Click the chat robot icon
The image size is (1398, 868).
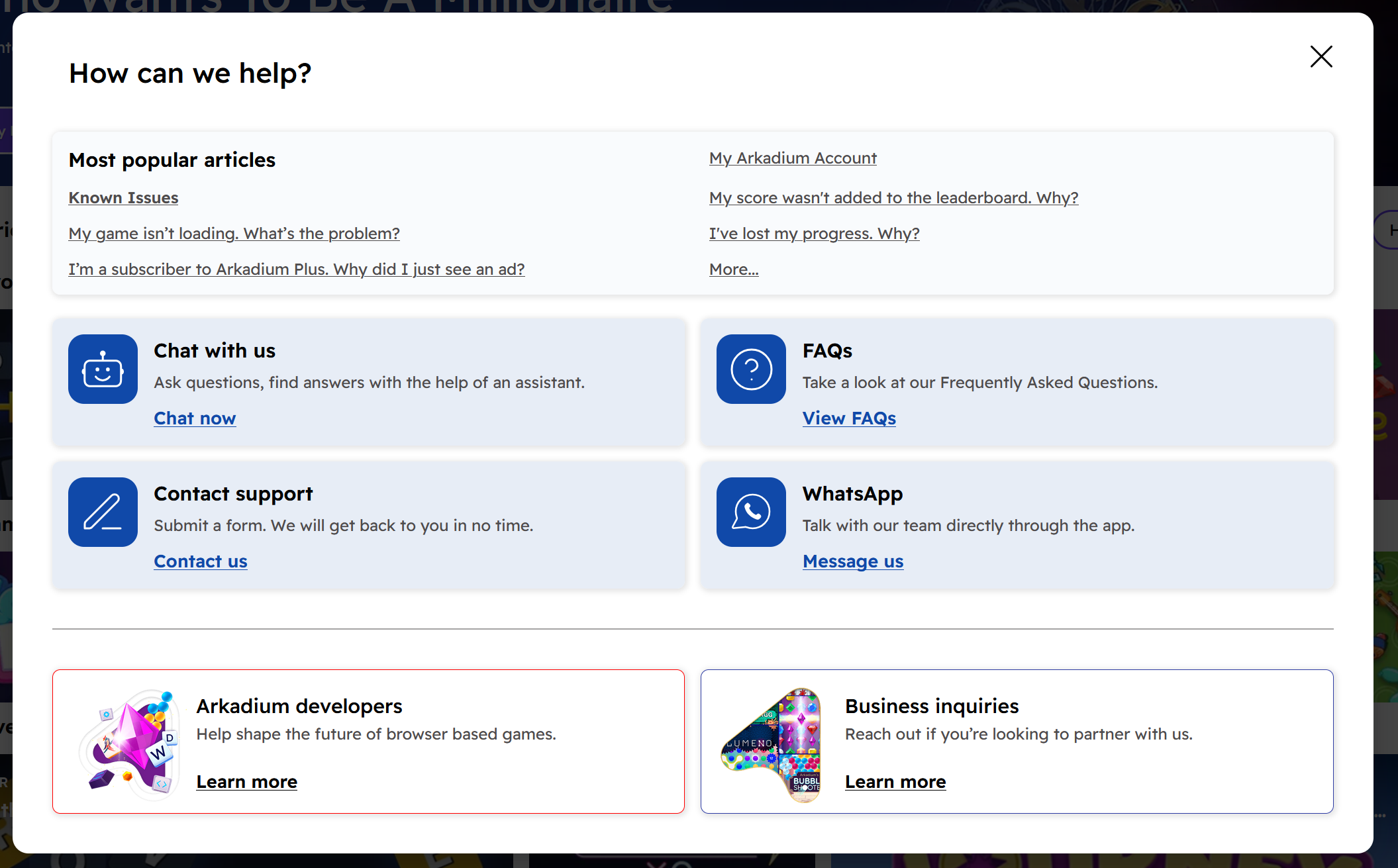pos(103,369)
